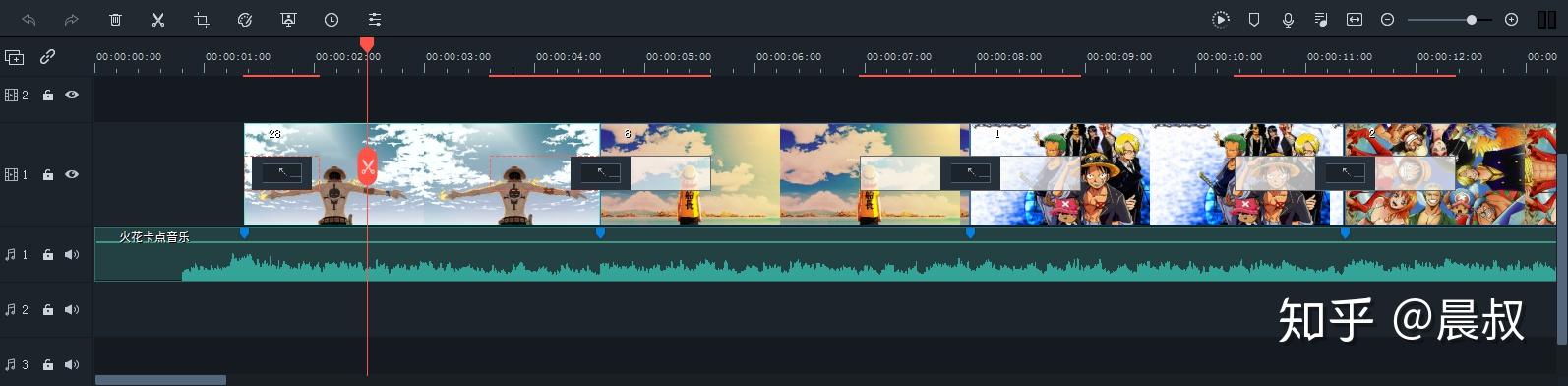
Task: Open the speed and duration clock tool
Action: click(x=332, y=20)
